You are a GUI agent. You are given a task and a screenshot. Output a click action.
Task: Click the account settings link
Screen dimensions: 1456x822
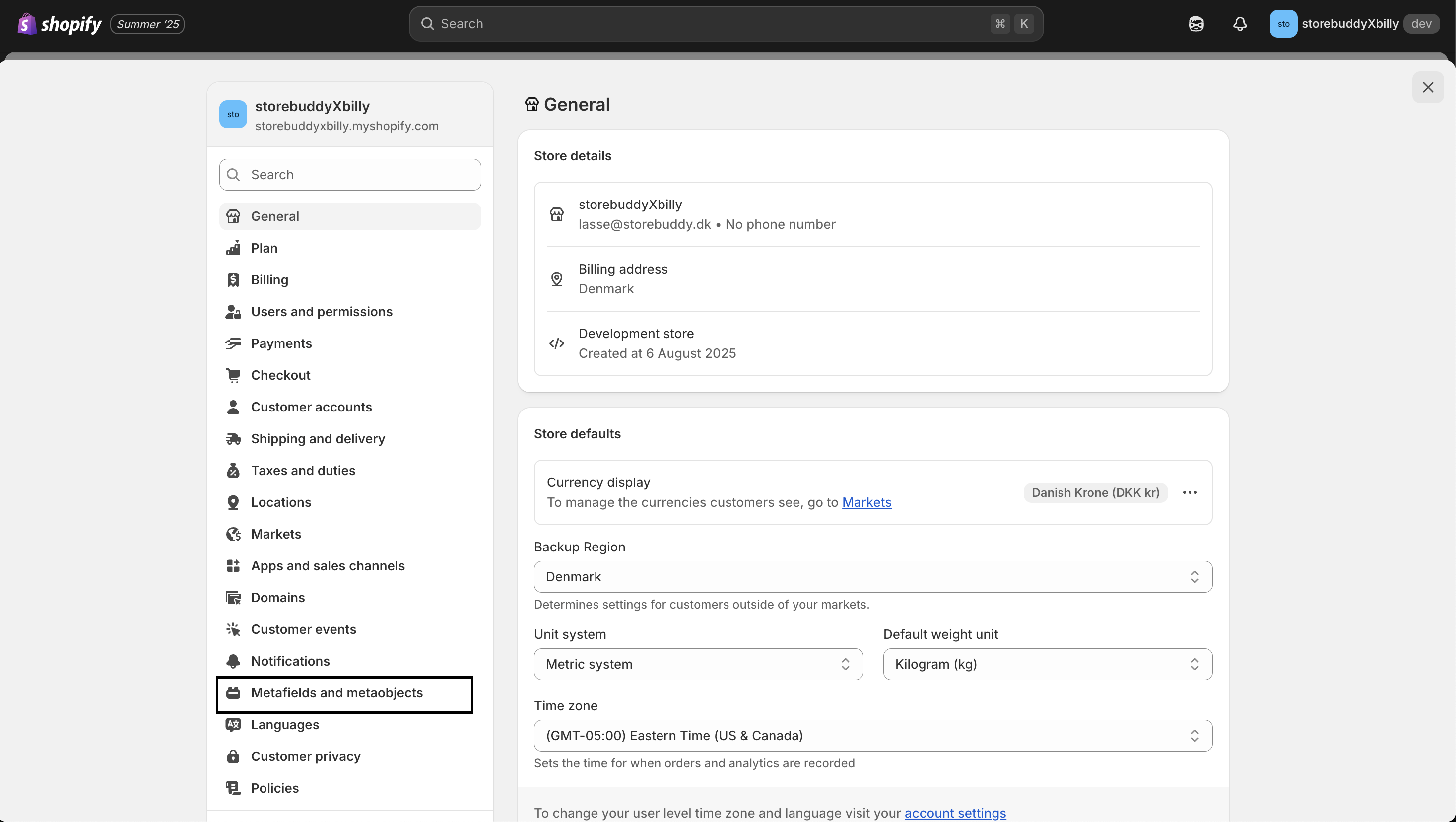(955, 813)
